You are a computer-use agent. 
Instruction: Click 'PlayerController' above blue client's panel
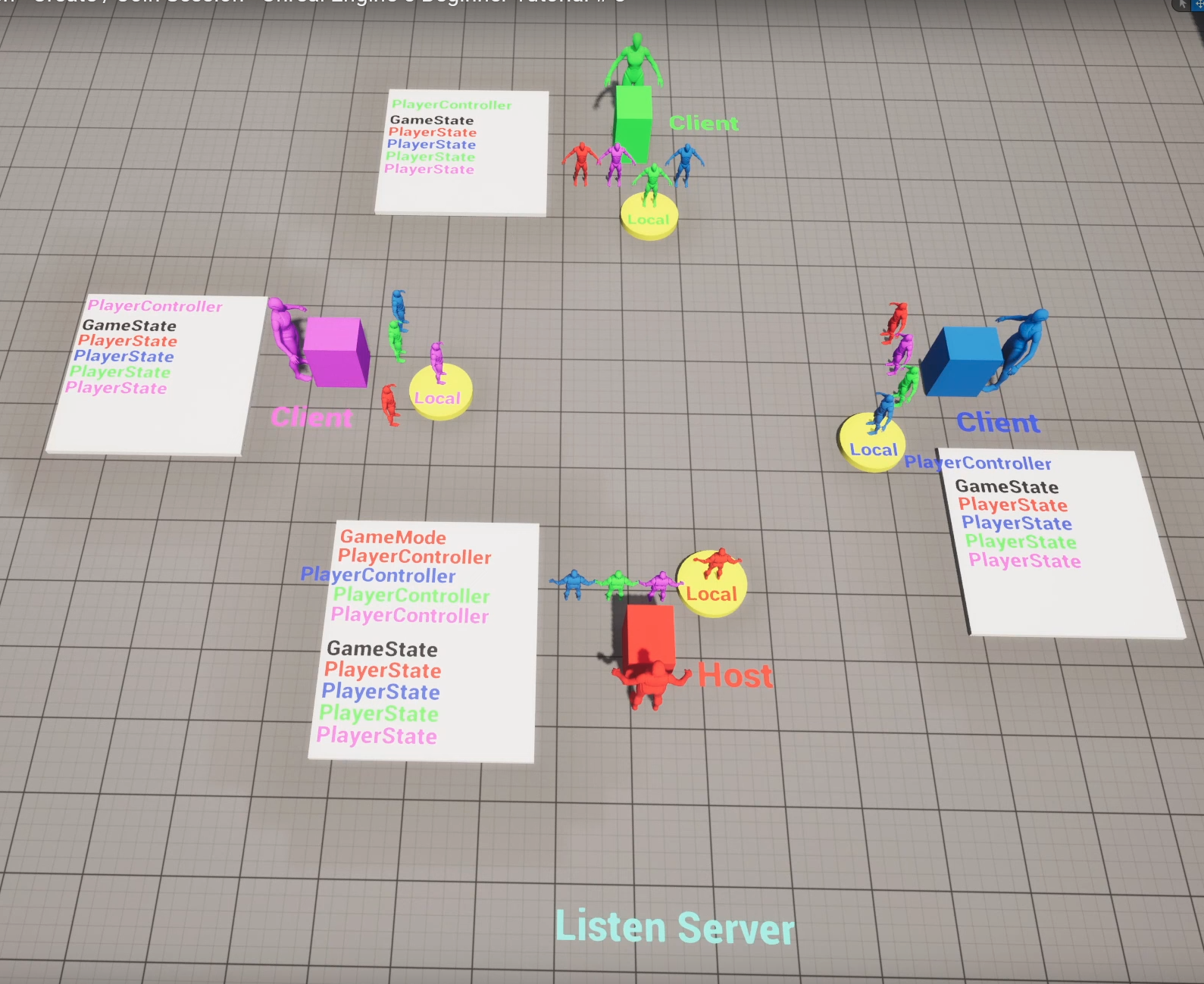[977, 463]
